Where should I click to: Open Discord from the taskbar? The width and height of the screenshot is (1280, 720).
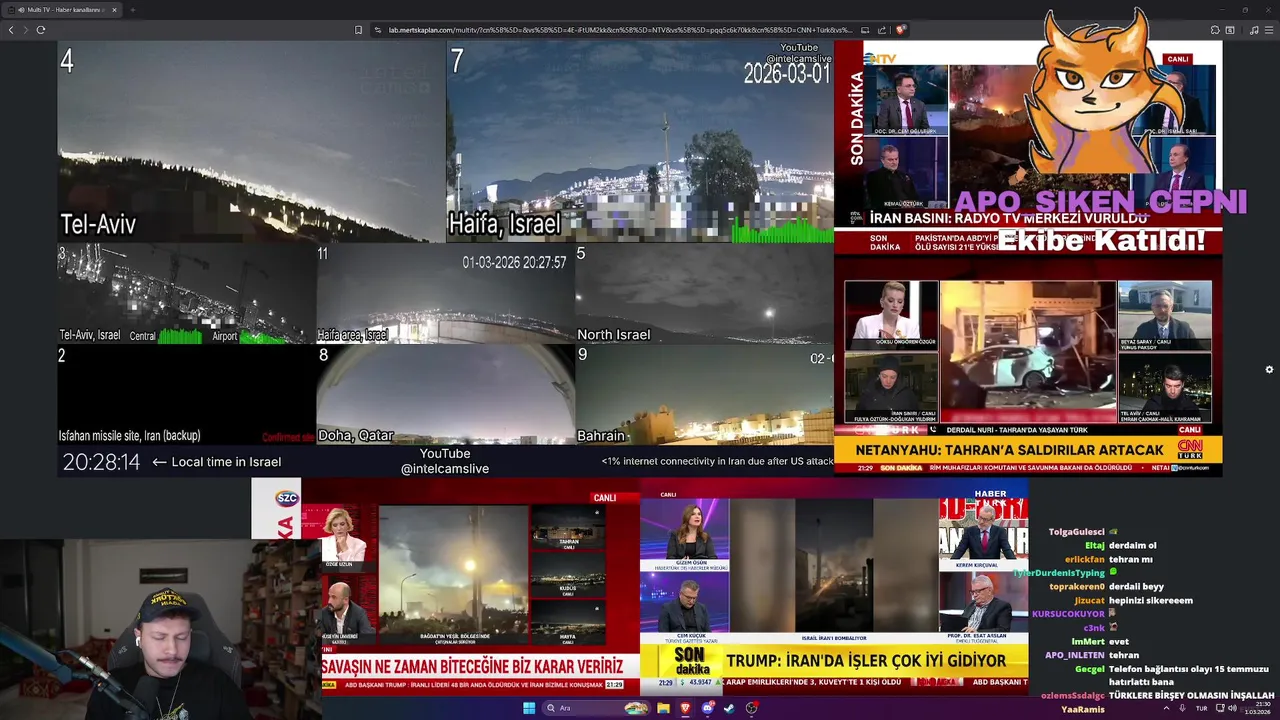tap(707, 708)
